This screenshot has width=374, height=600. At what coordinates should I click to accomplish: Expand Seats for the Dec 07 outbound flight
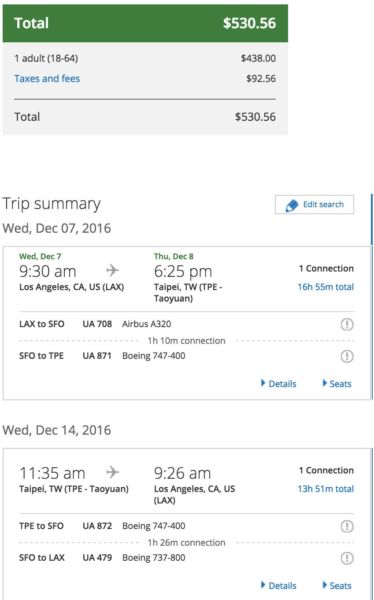pyautogui.click(x=337, y=383)
